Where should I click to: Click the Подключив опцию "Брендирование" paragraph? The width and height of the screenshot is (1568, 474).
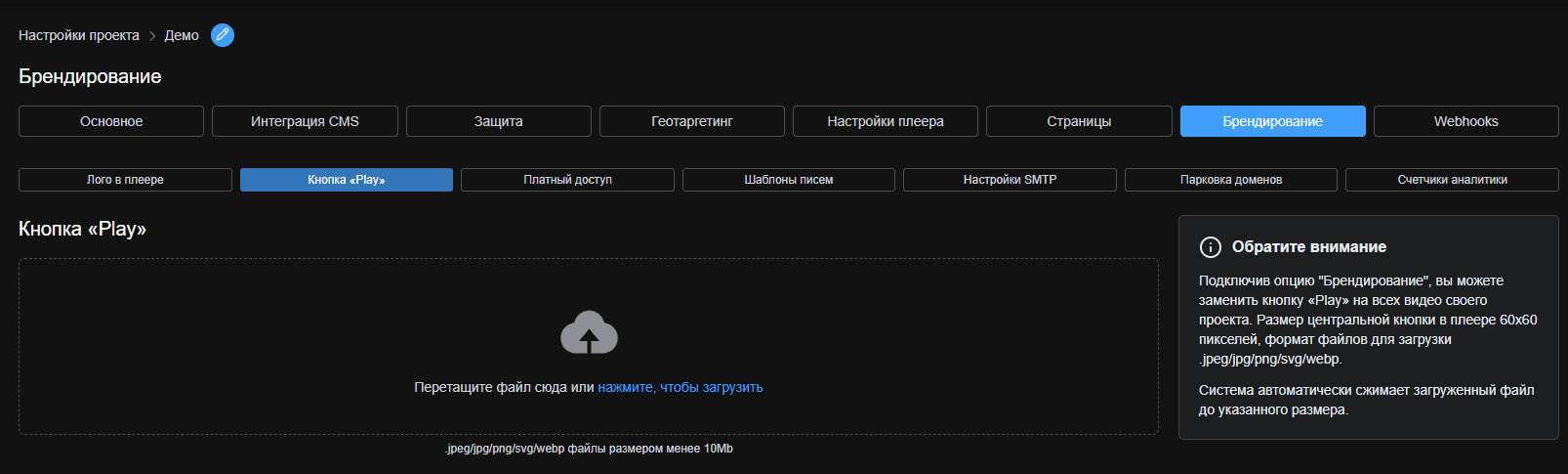(1368, 320)
